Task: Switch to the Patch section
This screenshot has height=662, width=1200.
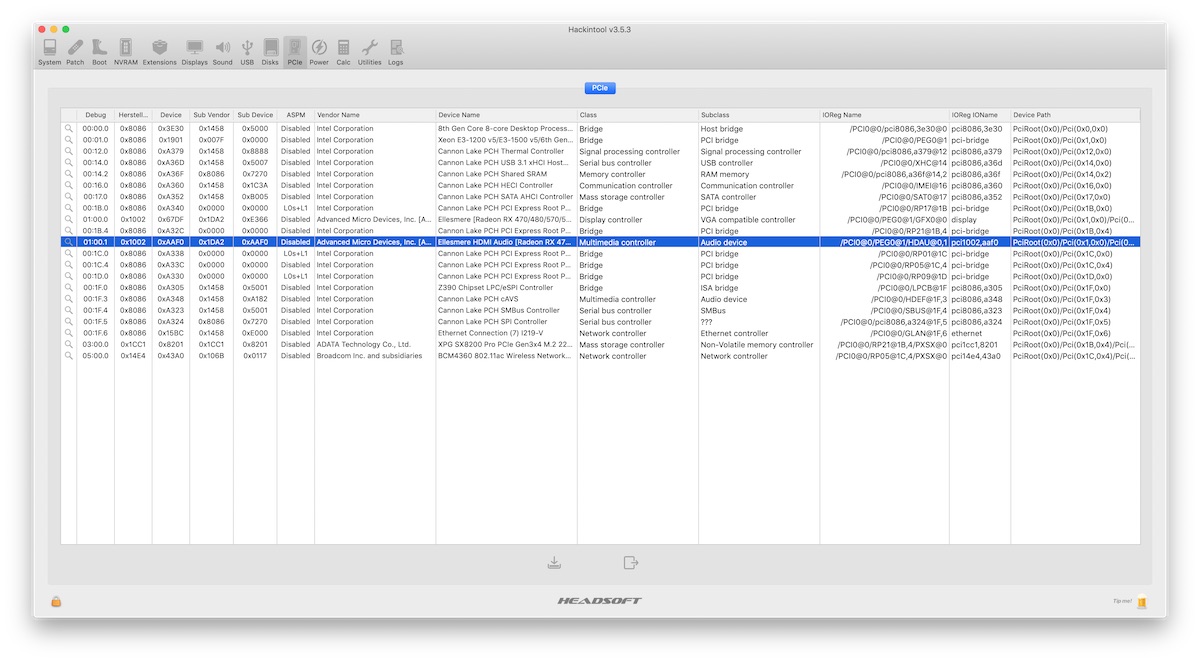Action: 75,51
